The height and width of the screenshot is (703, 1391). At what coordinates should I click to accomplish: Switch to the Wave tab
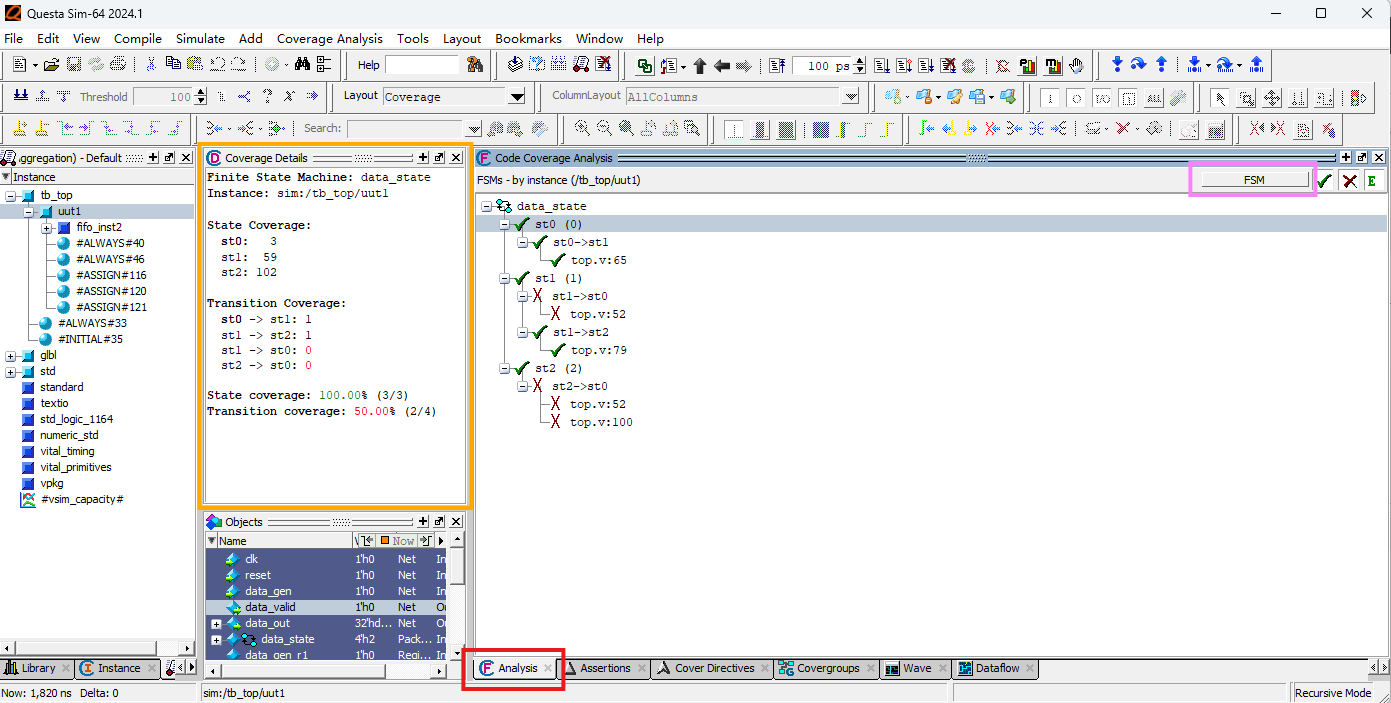point(916,668)
